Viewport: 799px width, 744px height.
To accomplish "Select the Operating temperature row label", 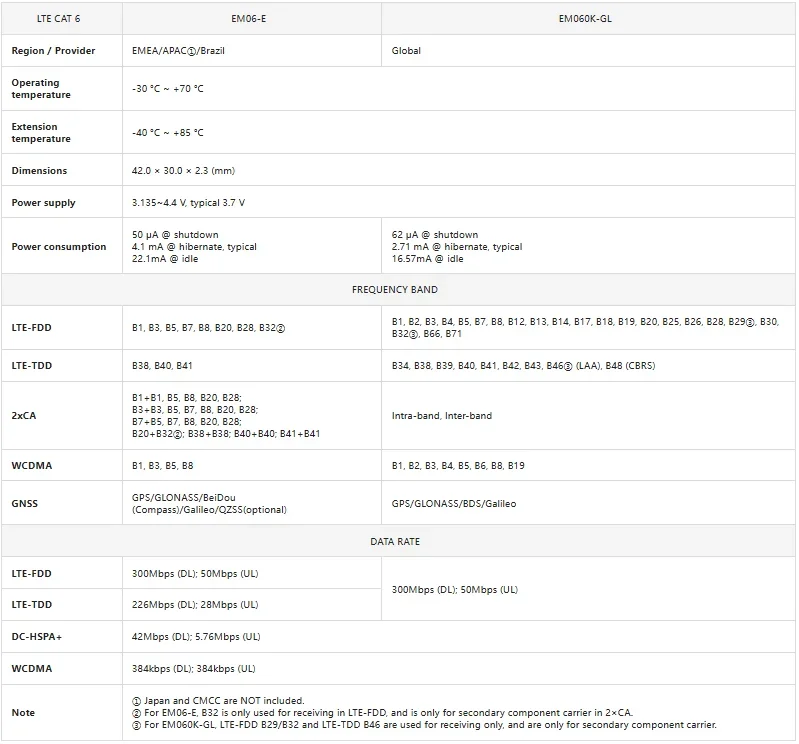I will 41,89.
